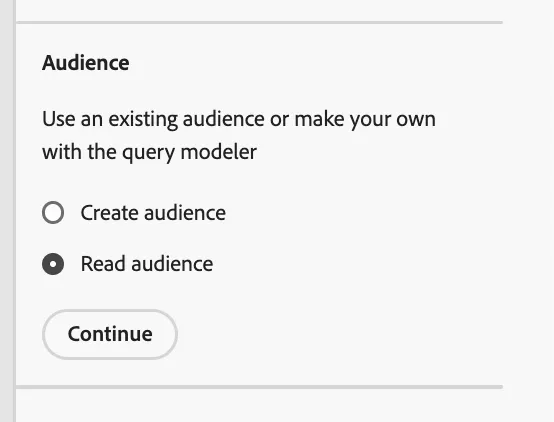554x422 pixels.
Task: Click the 'Use an existing audience' description text
Action: (239, 135)
